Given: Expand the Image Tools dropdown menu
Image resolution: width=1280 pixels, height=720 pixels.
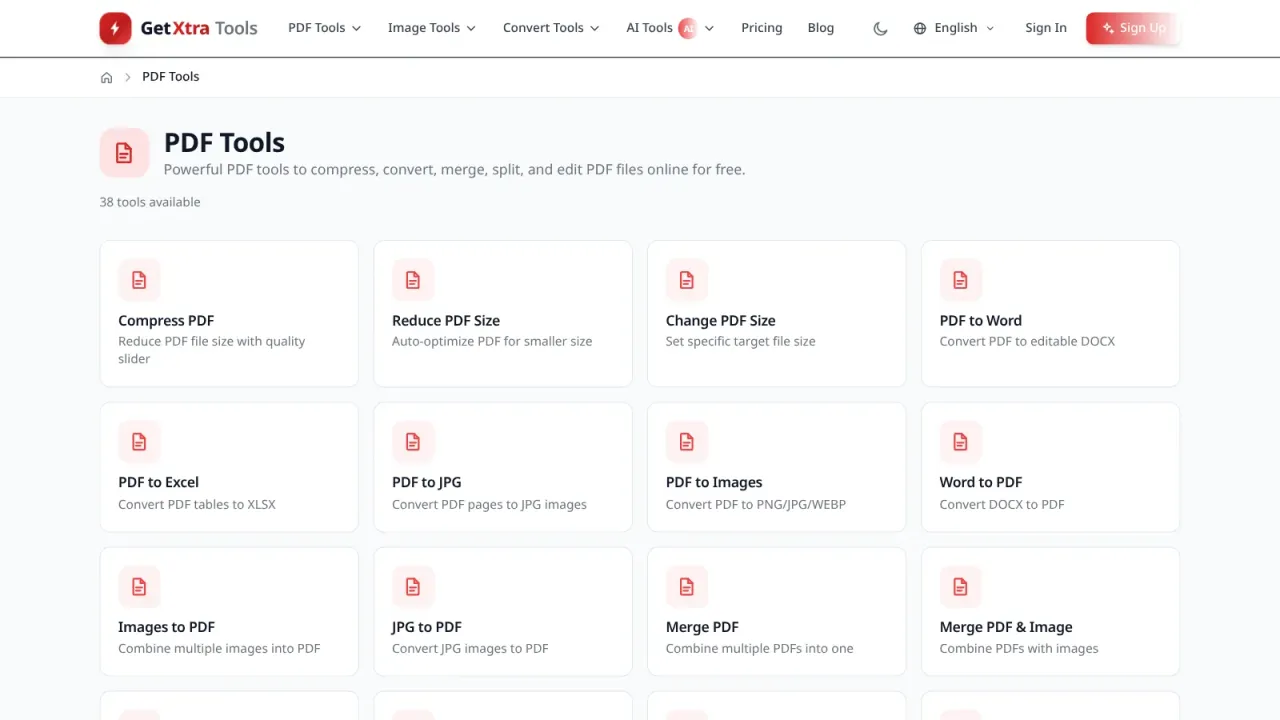Looking at the screenshot, I should 431,28.
